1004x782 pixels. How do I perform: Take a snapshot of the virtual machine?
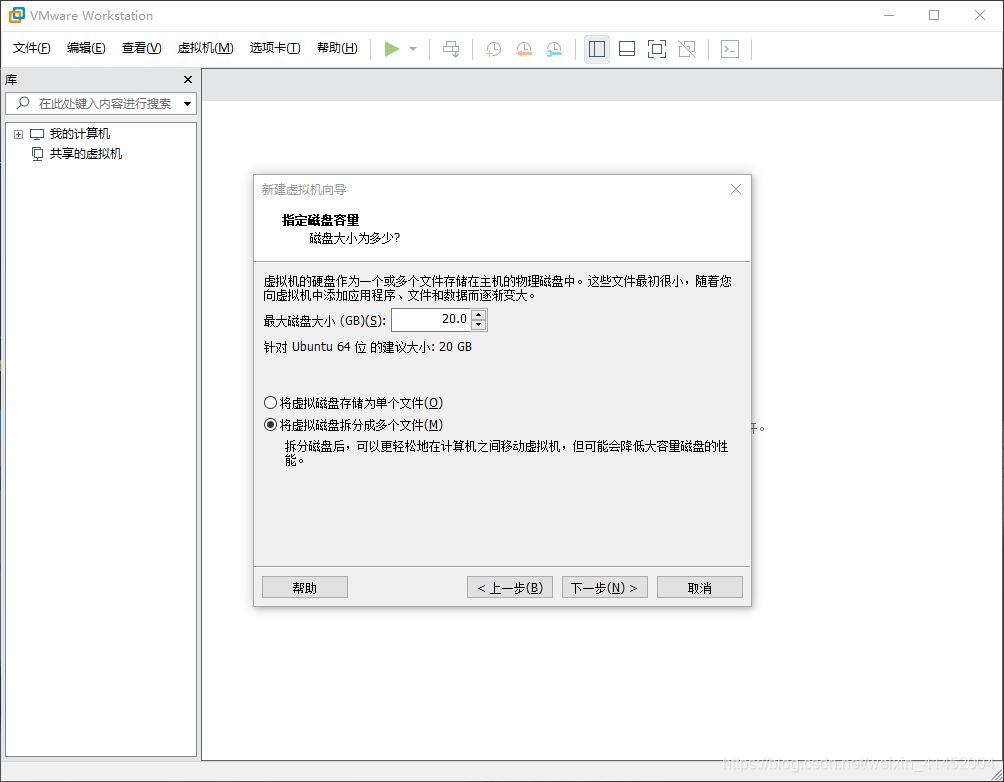[x=492, y=48]
